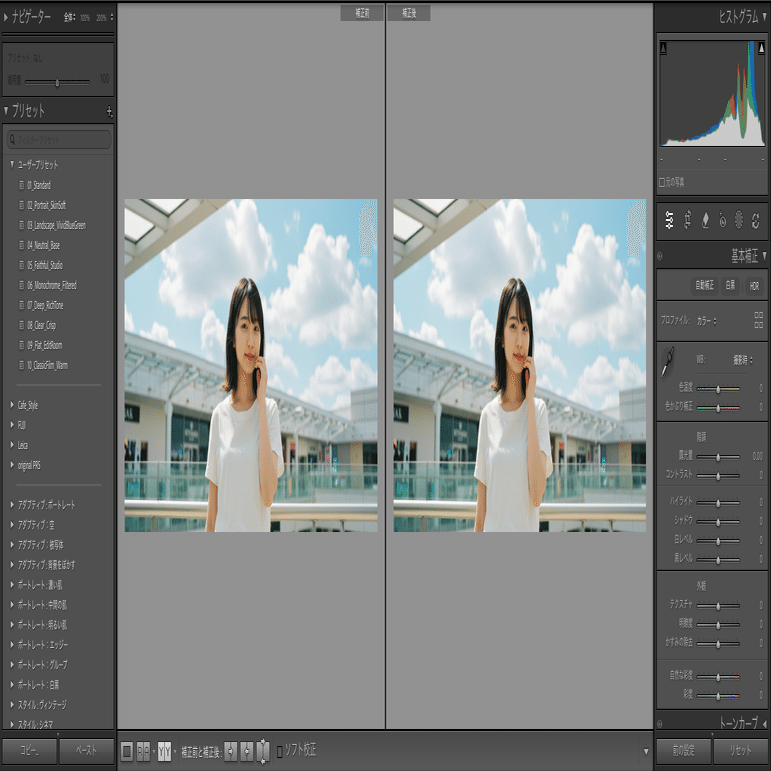Click the リセット button
Screen dimensions: 771x771
pyautogui.click(x=741, y=750)
